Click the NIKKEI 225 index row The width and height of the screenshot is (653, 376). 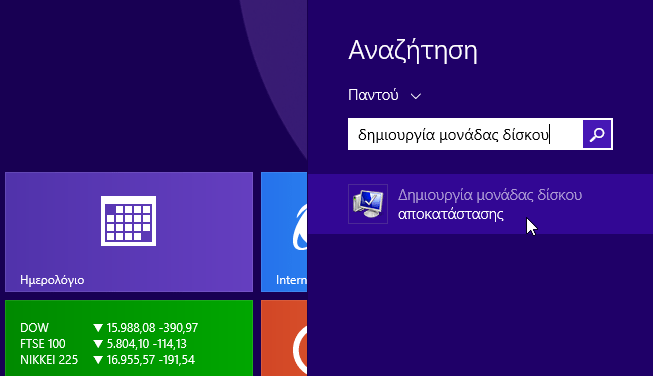[x=107, y=360]
